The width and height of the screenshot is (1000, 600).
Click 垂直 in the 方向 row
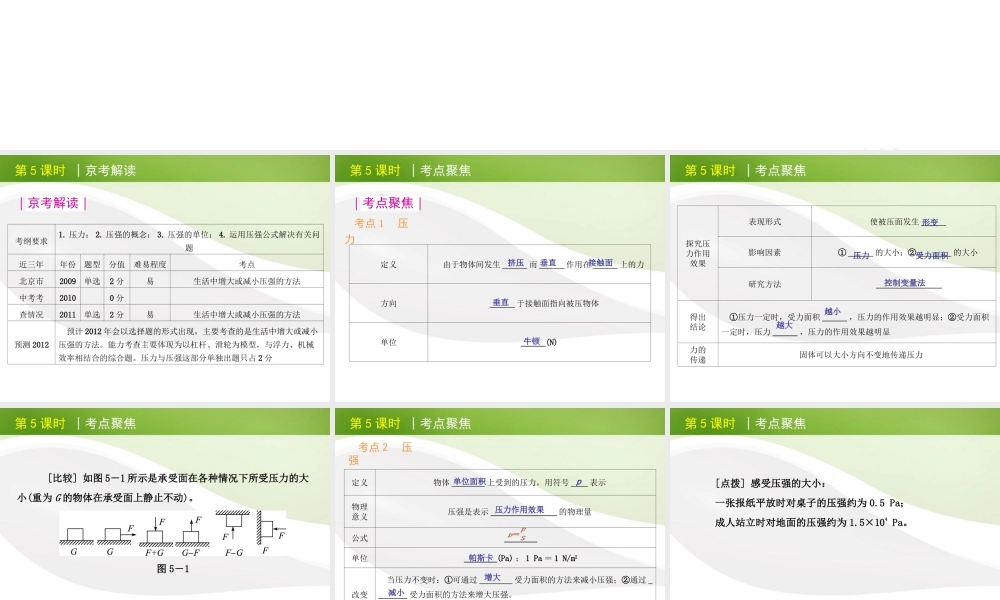click(501, 302)
